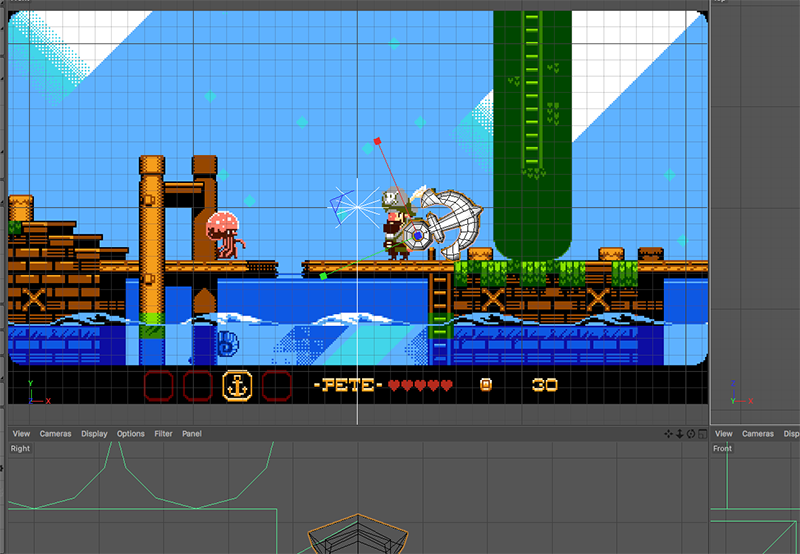Screen dimensions: 800x554
Task: Click the gold coin icon in HUD
Action: click(x=486, y=385)
